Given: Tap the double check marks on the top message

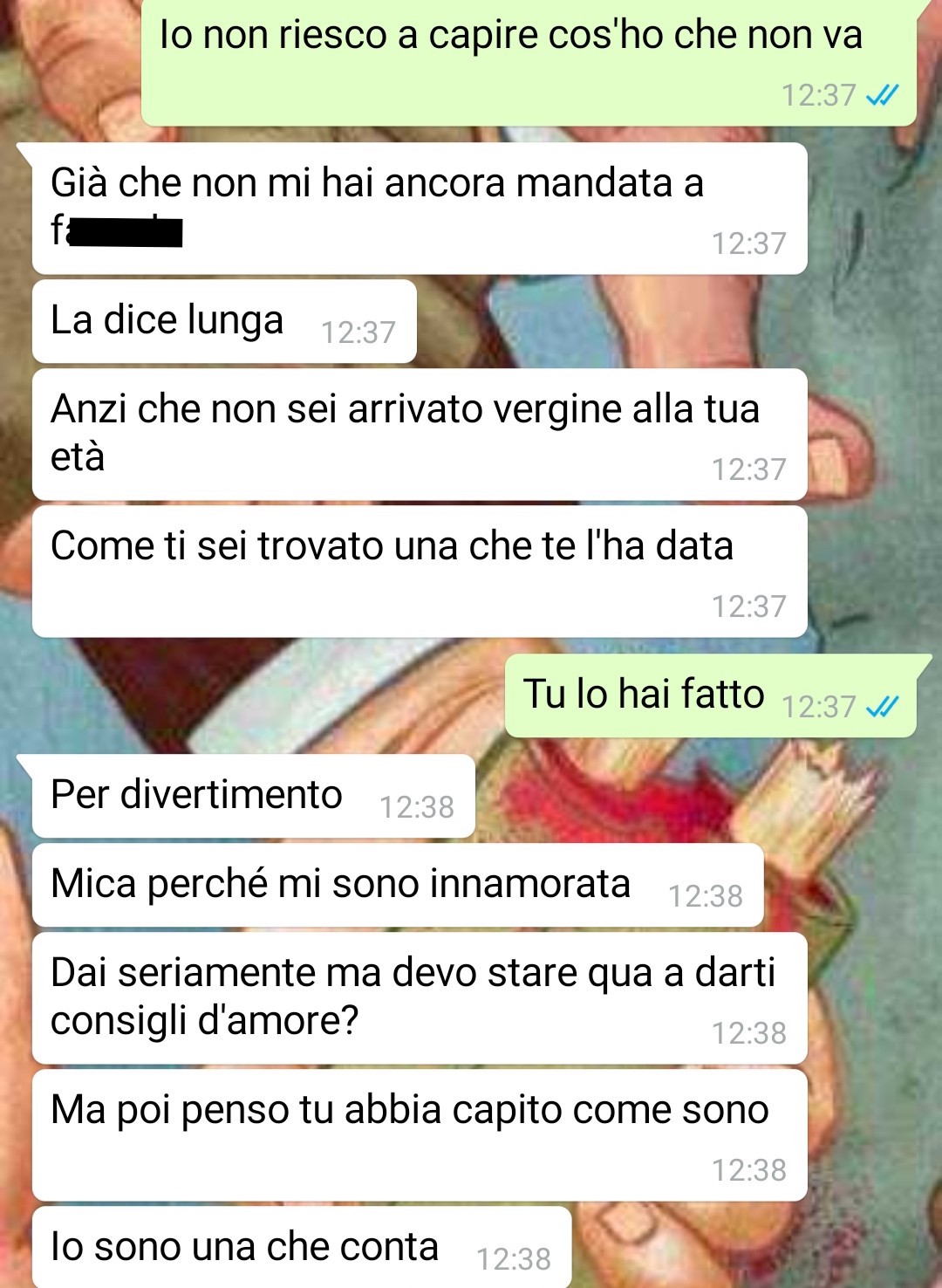Looking at the screenshot, I should tap(882, 94).
